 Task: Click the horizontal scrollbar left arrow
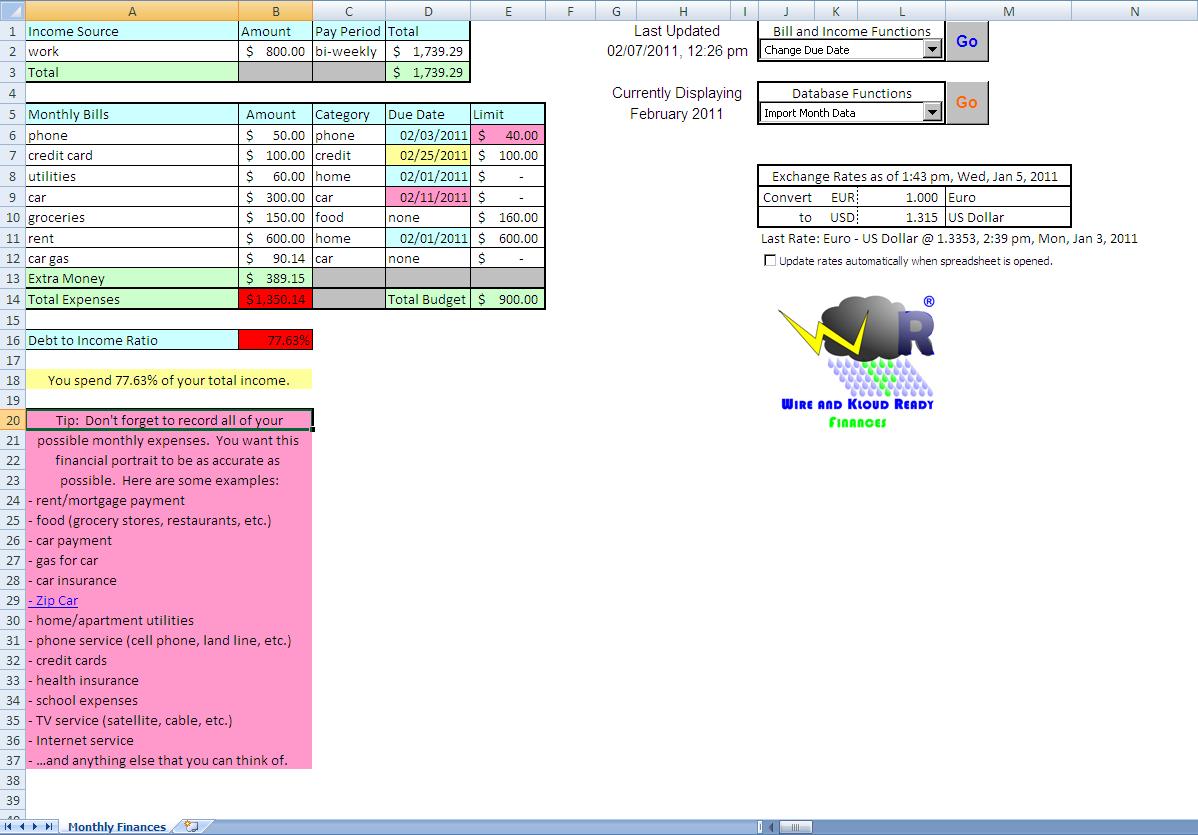pos(773,827)
